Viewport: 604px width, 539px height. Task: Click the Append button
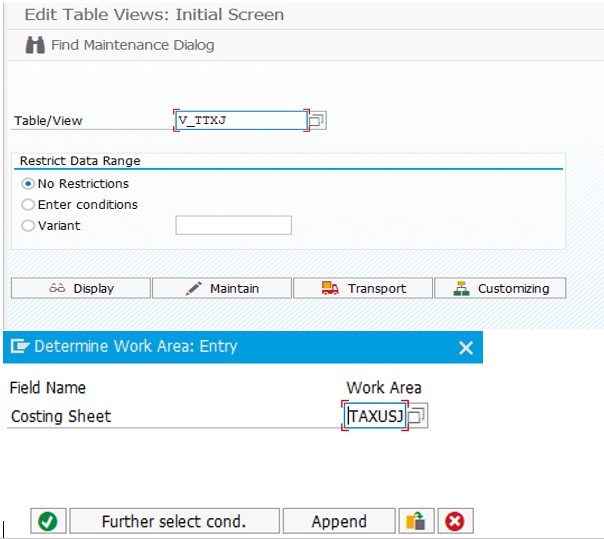pos(339,521)
